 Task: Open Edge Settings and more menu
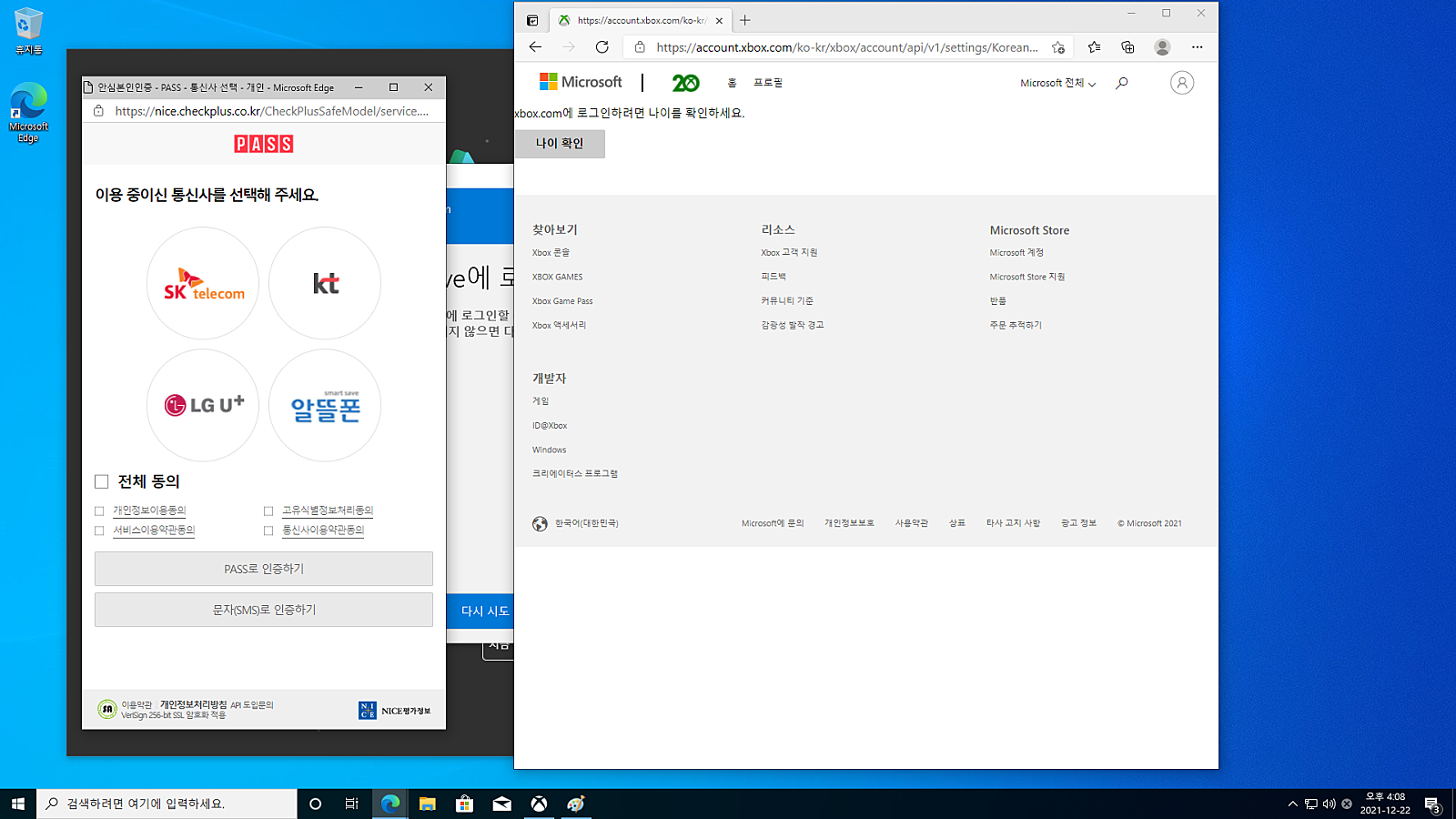click(x=1197, y=47)
